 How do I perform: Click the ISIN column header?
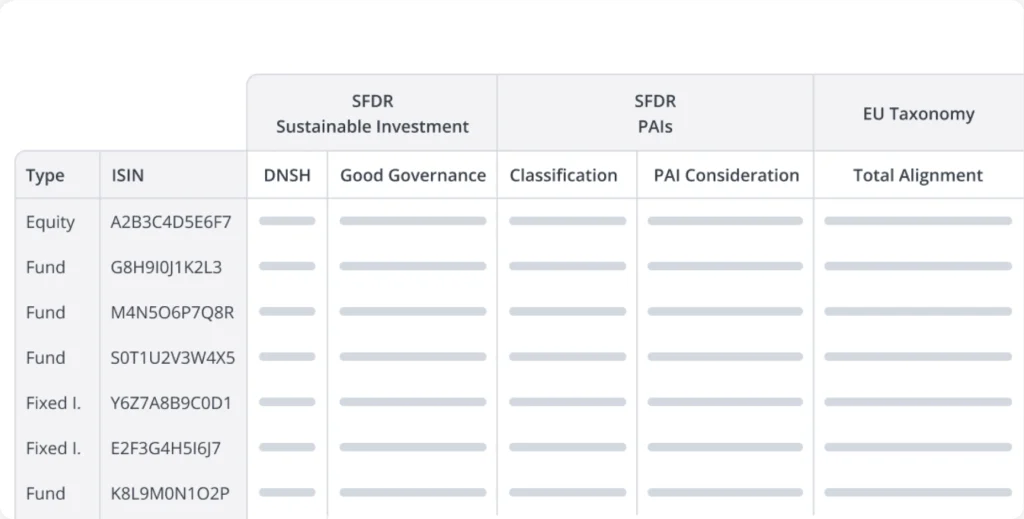tap(127, 176)
